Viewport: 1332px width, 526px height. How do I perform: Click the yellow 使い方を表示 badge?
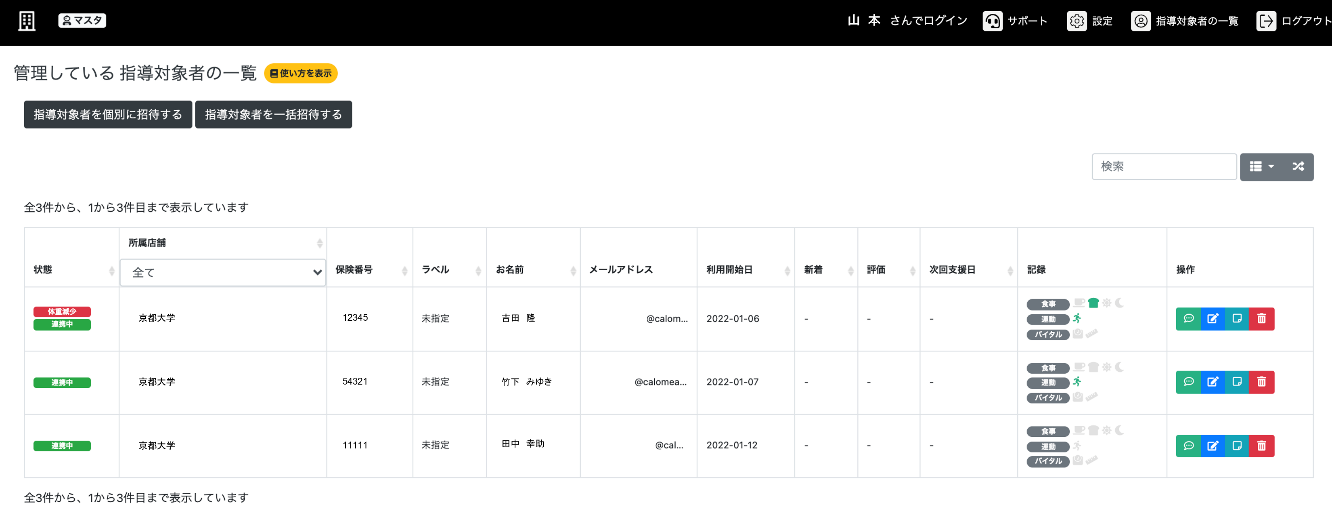pos(301,73)
